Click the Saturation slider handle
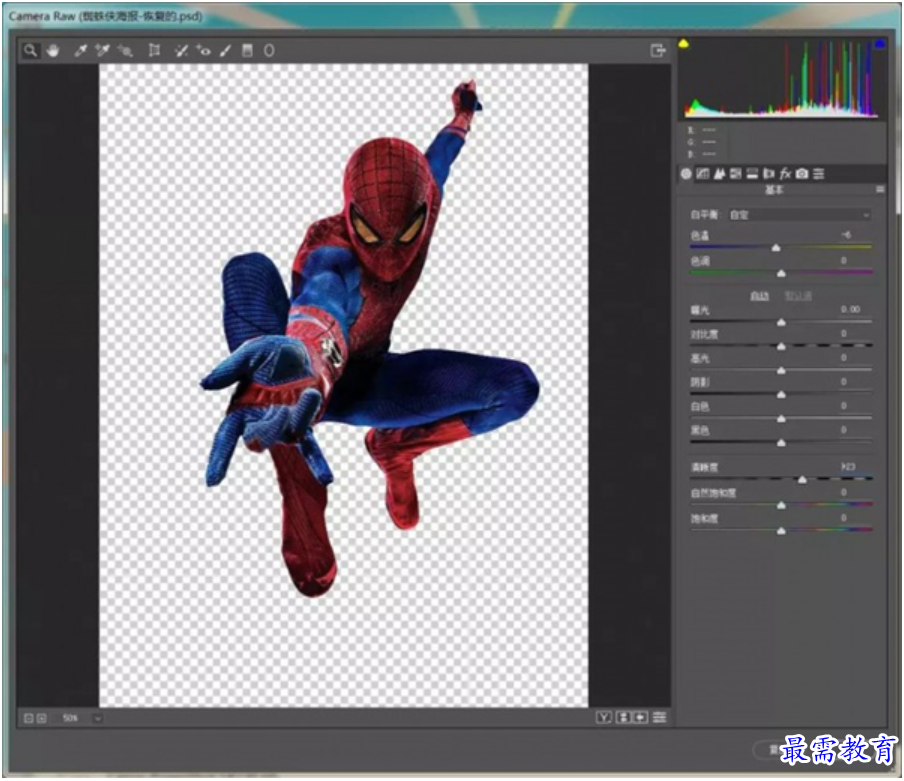Image resolution: width=904 pixels, height=781 pixels. click(x=781, y=531)
